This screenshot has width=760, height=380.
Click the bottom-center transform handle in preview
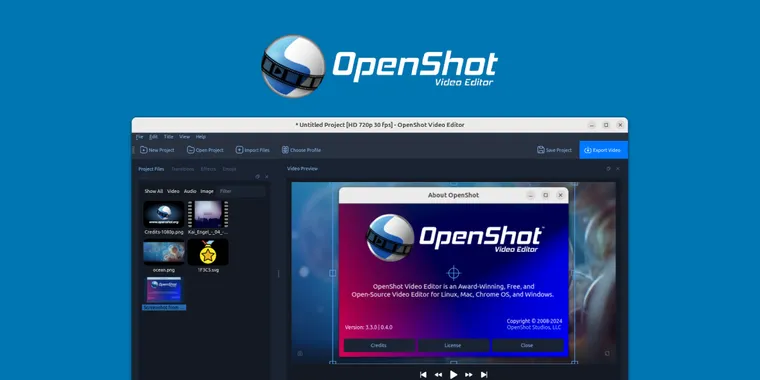click(x=453, y=362)
